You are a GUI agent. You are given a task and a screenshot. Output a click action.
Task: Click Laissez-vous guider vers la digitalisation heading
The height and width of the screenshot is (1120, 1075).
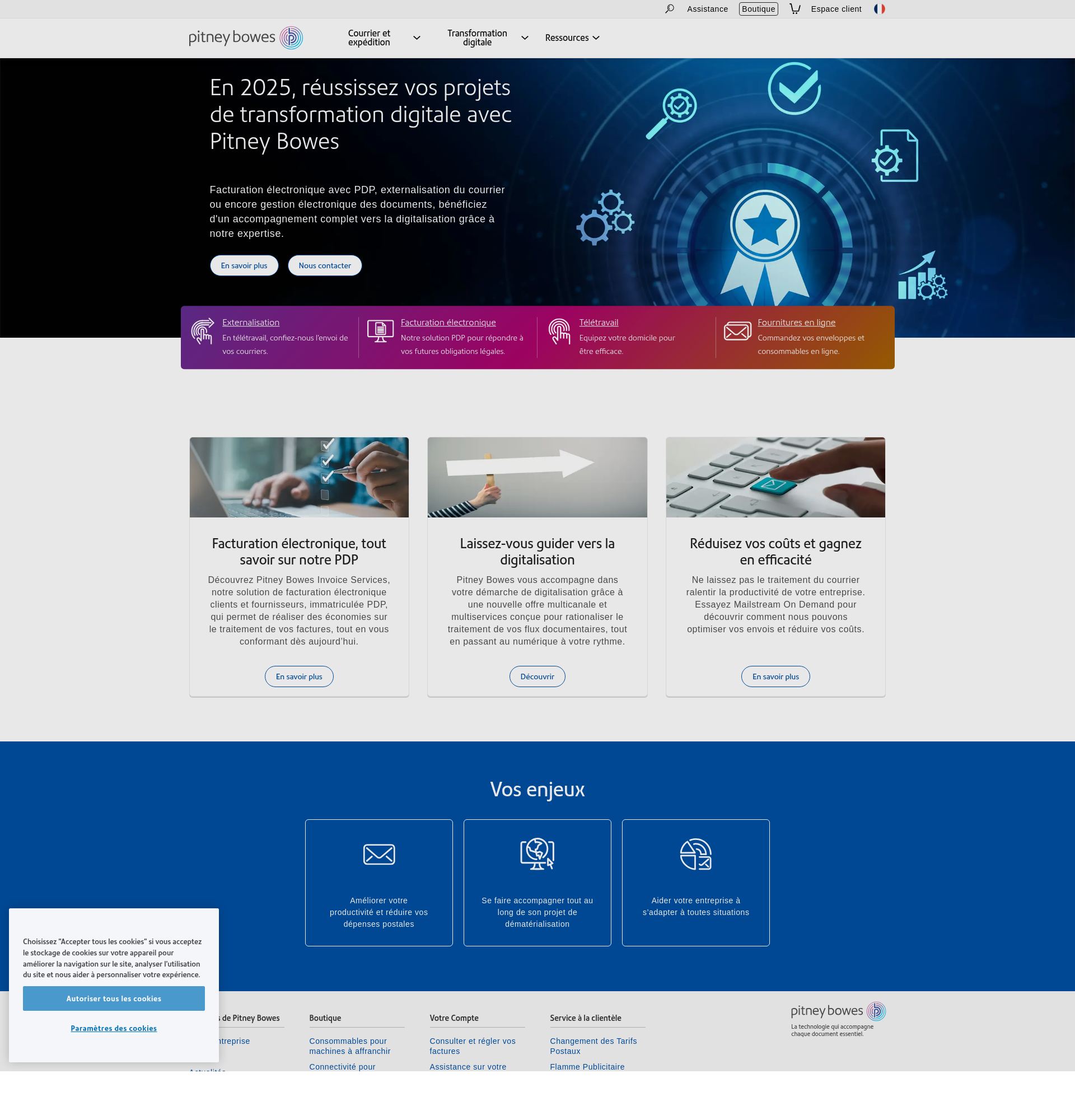pyautogui.click(x=537, y=552)
